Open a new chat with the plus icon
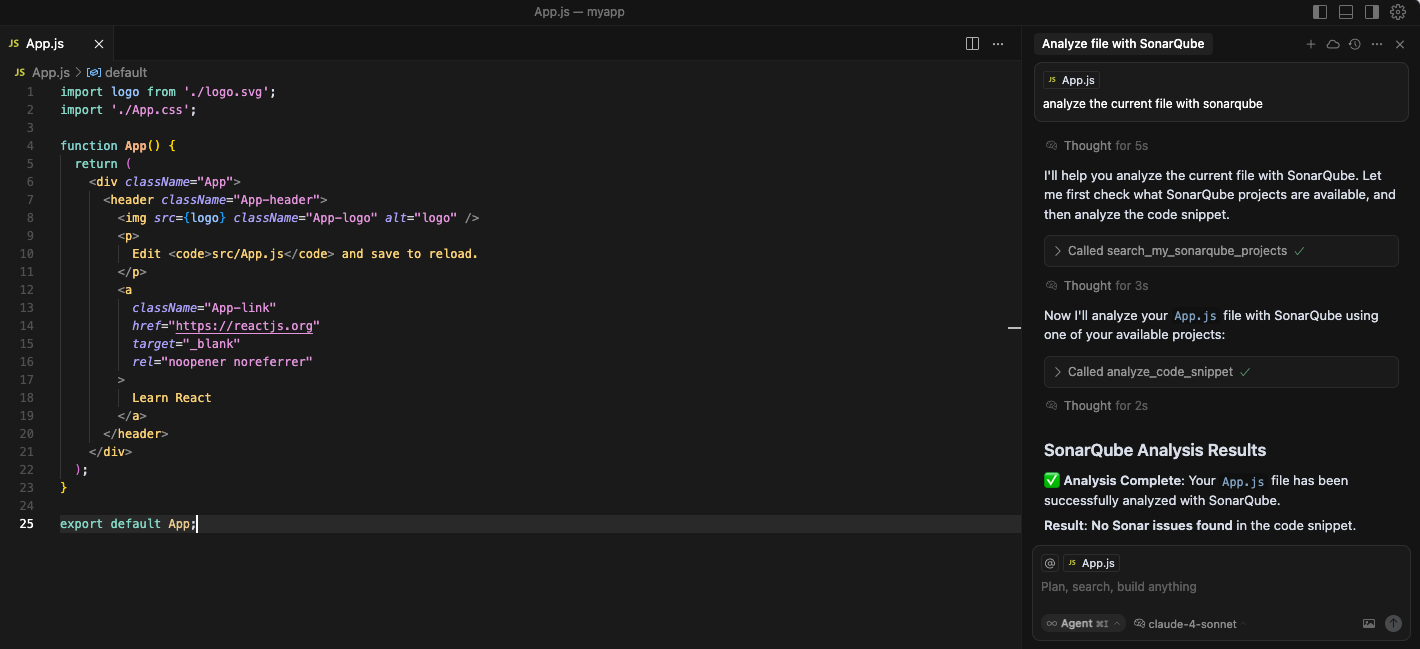1420x649 pixels. [x=1311, y=44]
